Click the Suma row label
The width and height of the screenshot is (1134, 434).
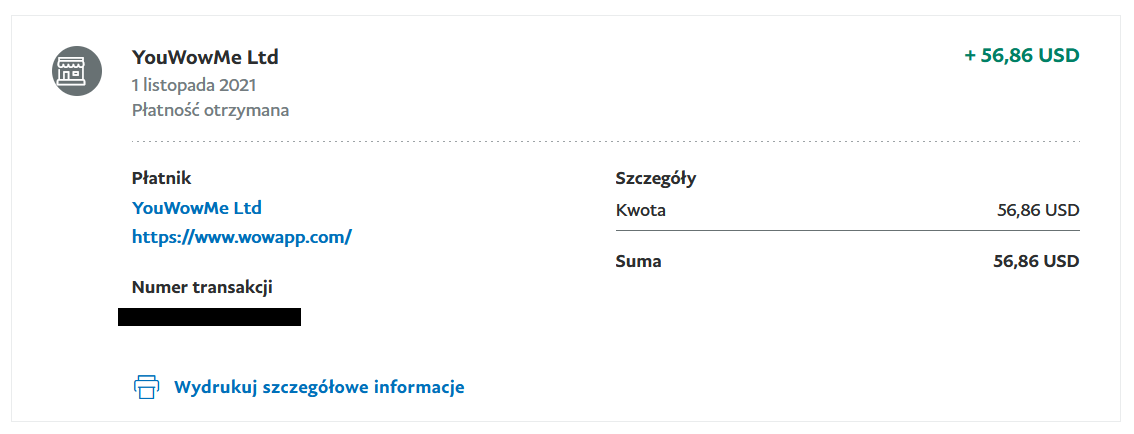638,261
